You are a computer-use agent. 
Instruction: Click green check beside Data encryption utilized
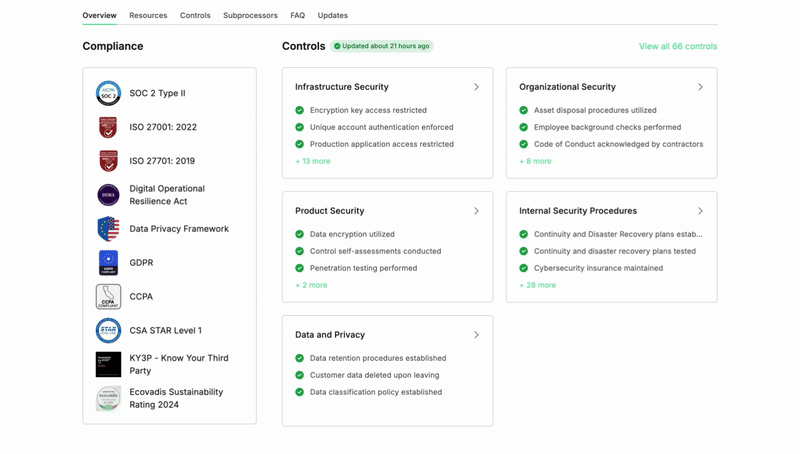tap(300, 235)
